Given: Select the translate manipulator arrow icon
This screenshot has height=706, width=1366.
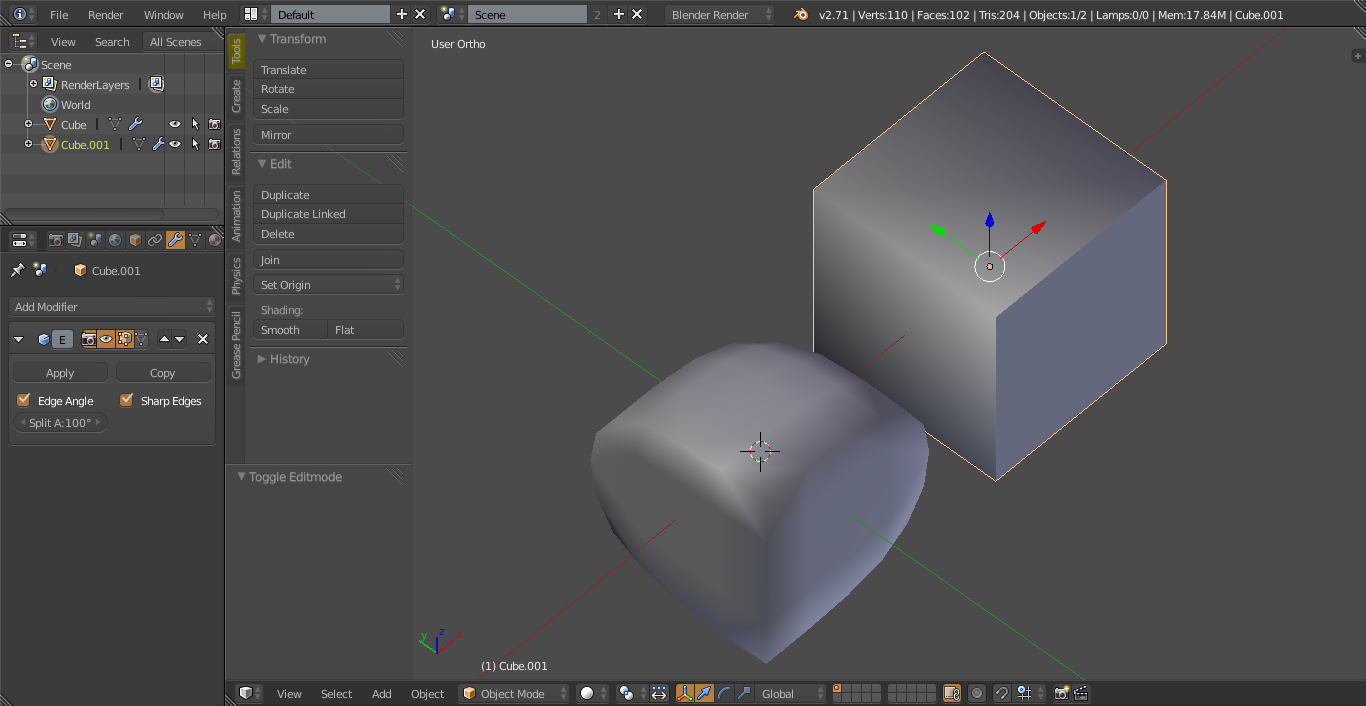Looking at the screenshot, I should pos(705,693).
